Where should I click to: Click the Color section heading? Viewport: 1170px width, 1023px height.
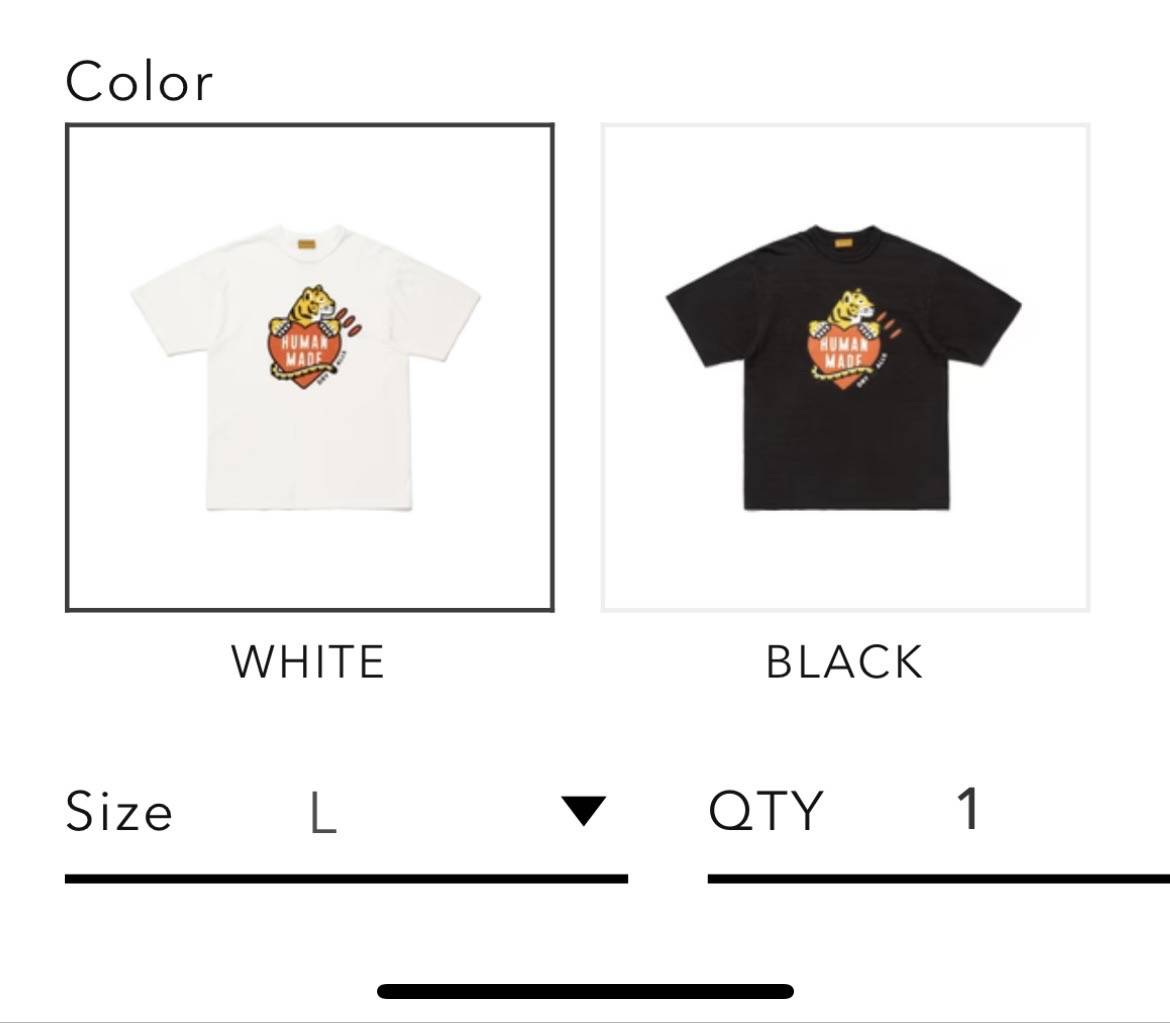(139, 81)
